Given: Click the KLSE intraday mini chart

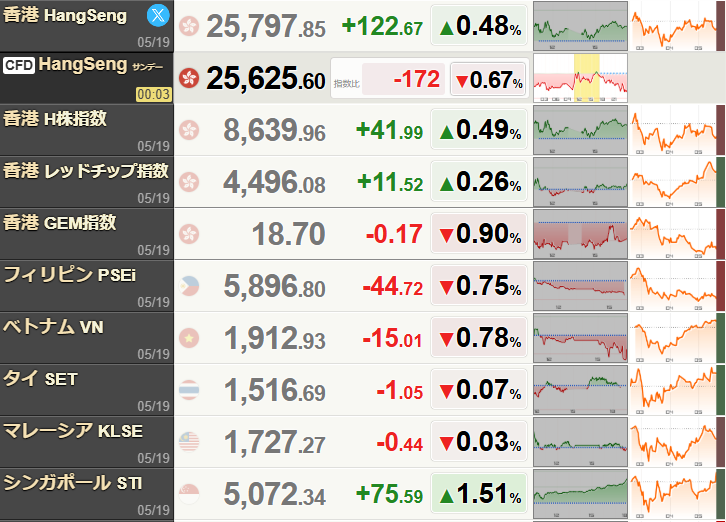Looking at the screenshot, I should [x=580, y=441].
